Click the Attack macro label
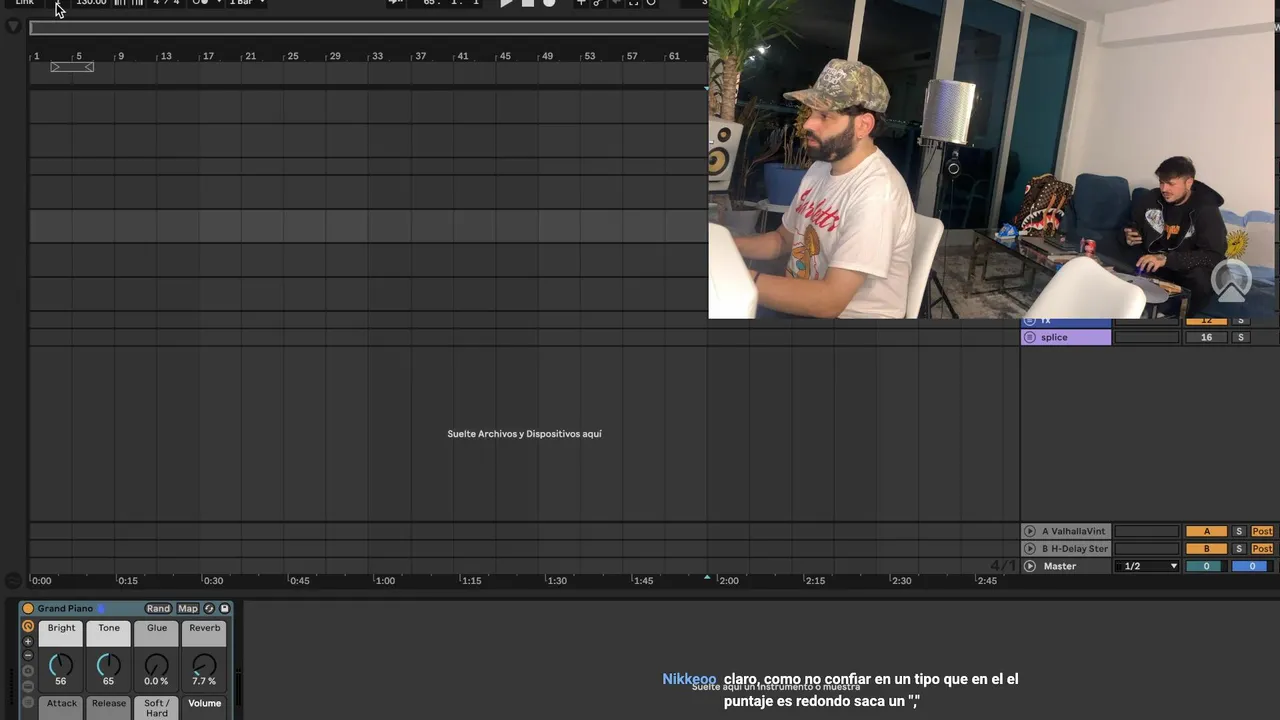 click(x=61, y=704)
